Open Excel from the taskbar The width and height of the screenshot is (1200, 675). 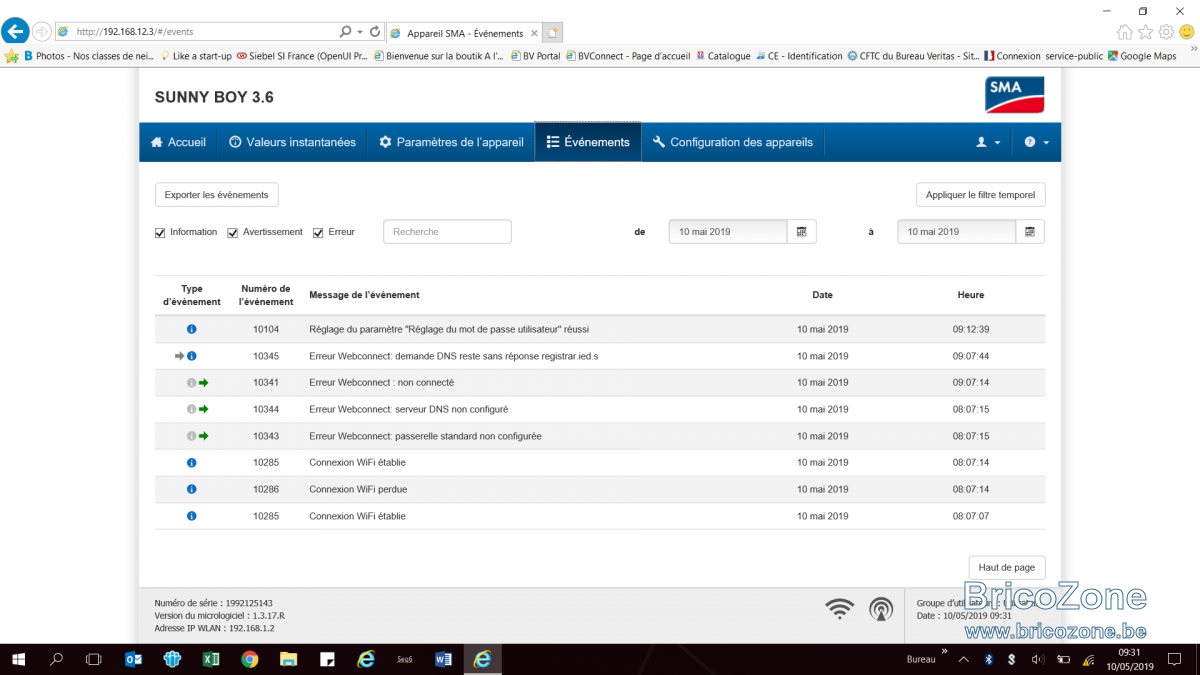[x=211, y=659]
